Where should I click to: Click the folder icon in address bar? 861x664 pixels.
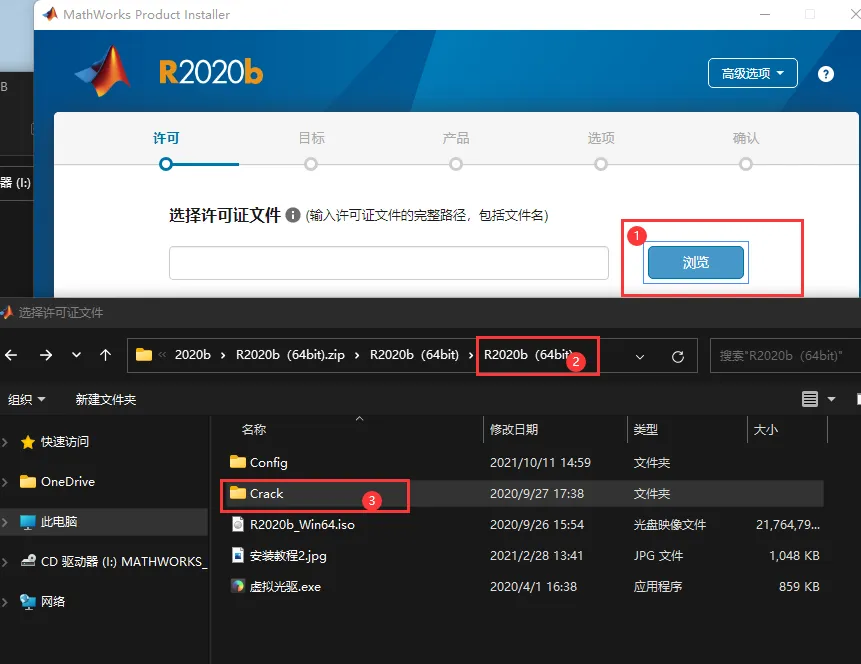pyautogui.click(x=144, y=355)
